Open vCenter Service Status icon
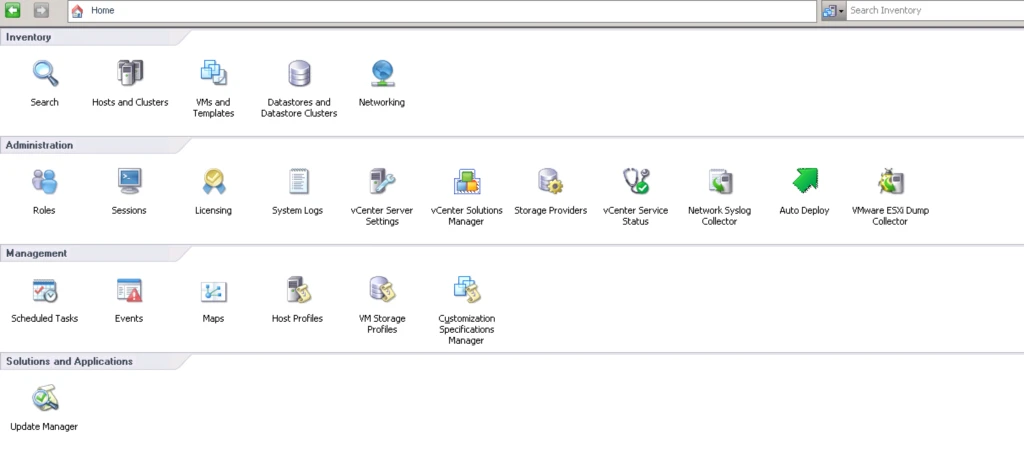 [635, 182]
